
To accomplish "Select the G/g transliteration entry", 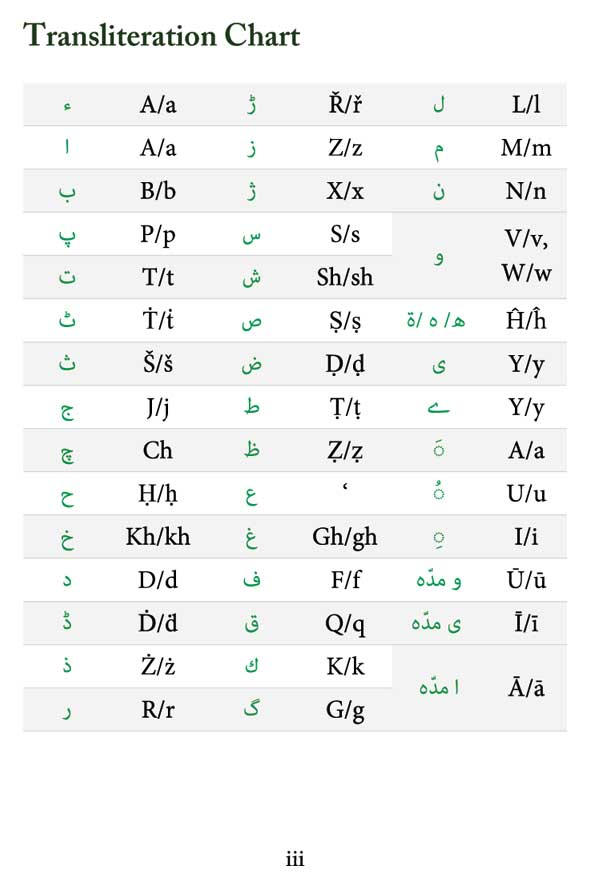I will 345,711.
